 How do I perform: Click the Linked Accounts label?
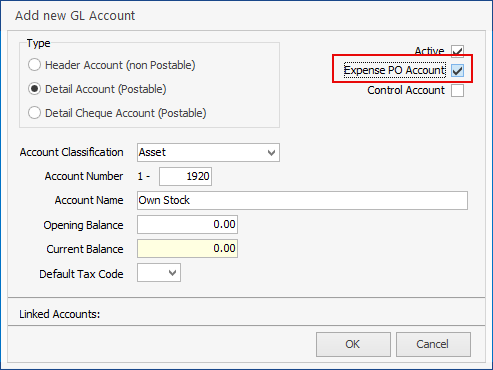60,314
